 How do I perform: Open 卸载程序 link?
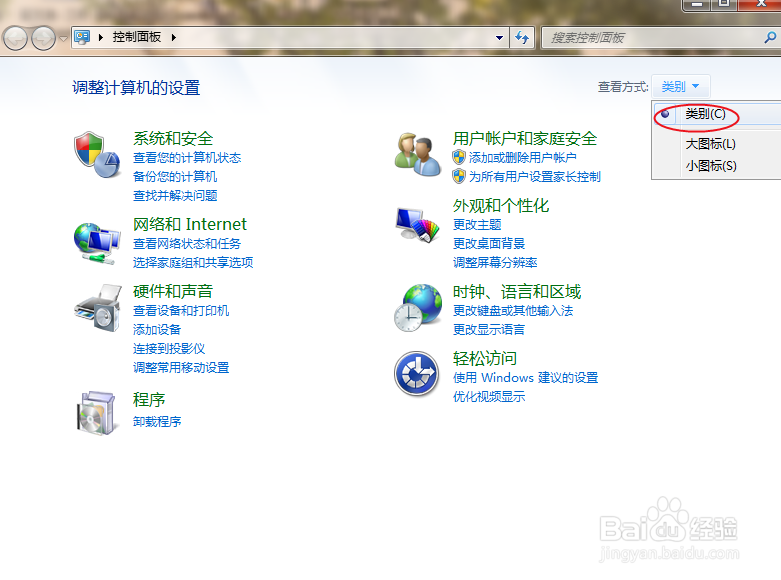click(157, 422)
